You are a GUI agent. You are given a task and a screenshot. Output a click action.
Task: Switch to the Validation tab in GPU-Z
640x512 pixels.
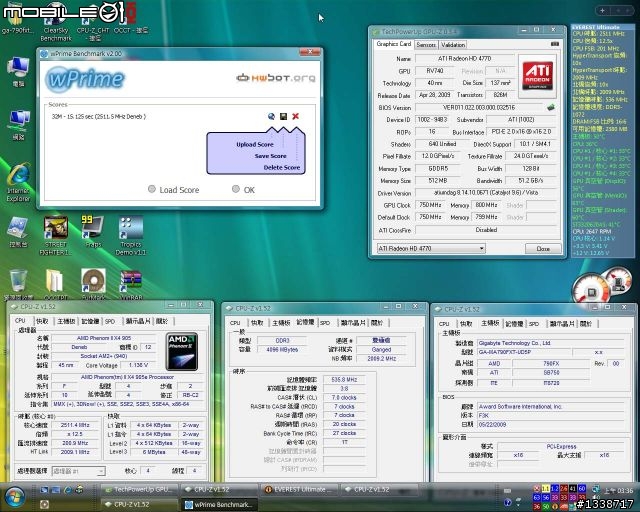pos(453,45)
